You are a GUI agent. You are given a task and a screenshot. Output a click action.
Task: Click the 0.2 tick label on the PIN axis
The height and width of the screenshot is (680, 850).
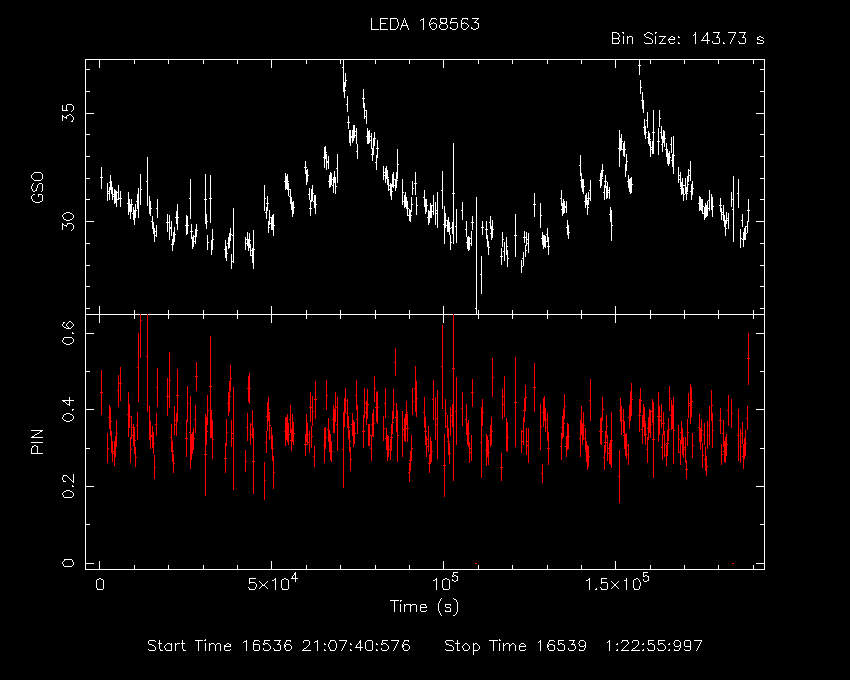coord(68,486)
